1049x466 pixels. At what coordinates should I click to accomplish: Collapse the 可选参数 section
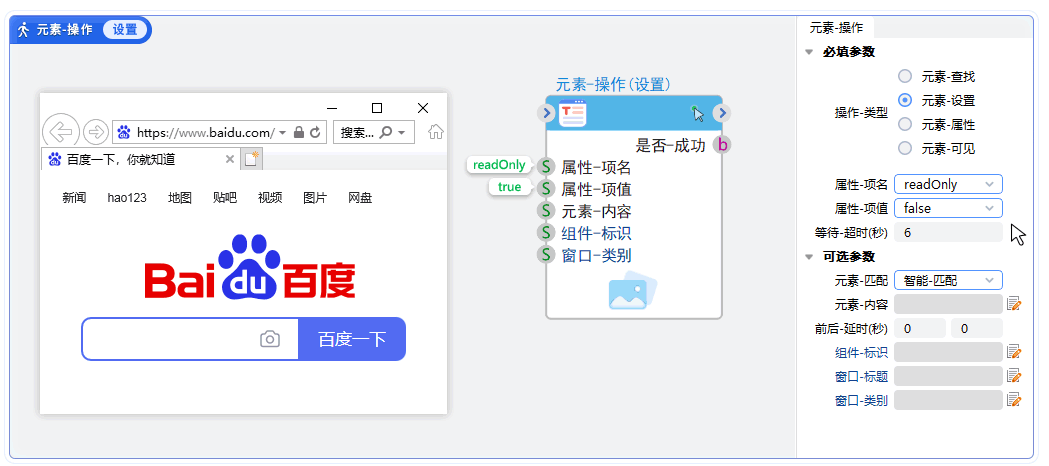pyautogui.click(x=809, y=257)
